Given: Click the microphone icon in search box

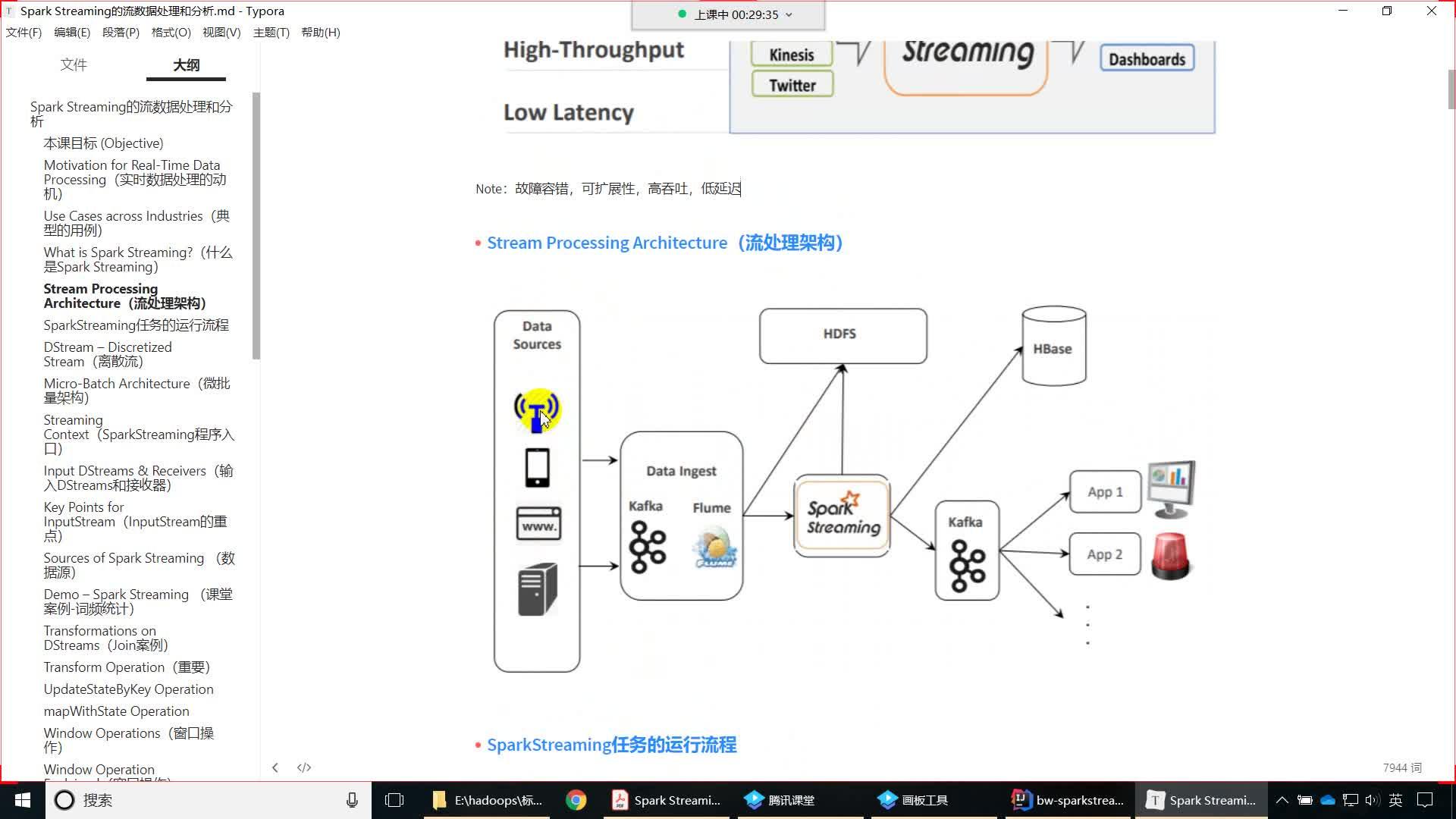Looking at the screenshot, I should [352, 800].
